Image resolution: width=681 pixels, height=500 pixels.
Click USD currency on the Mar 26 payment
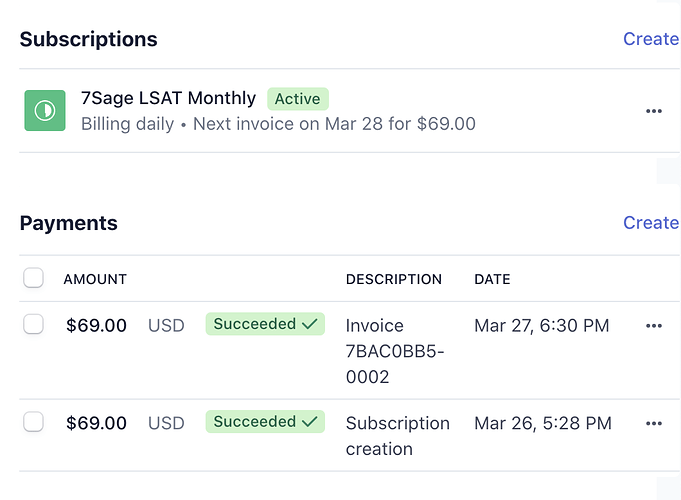point(166,424)
